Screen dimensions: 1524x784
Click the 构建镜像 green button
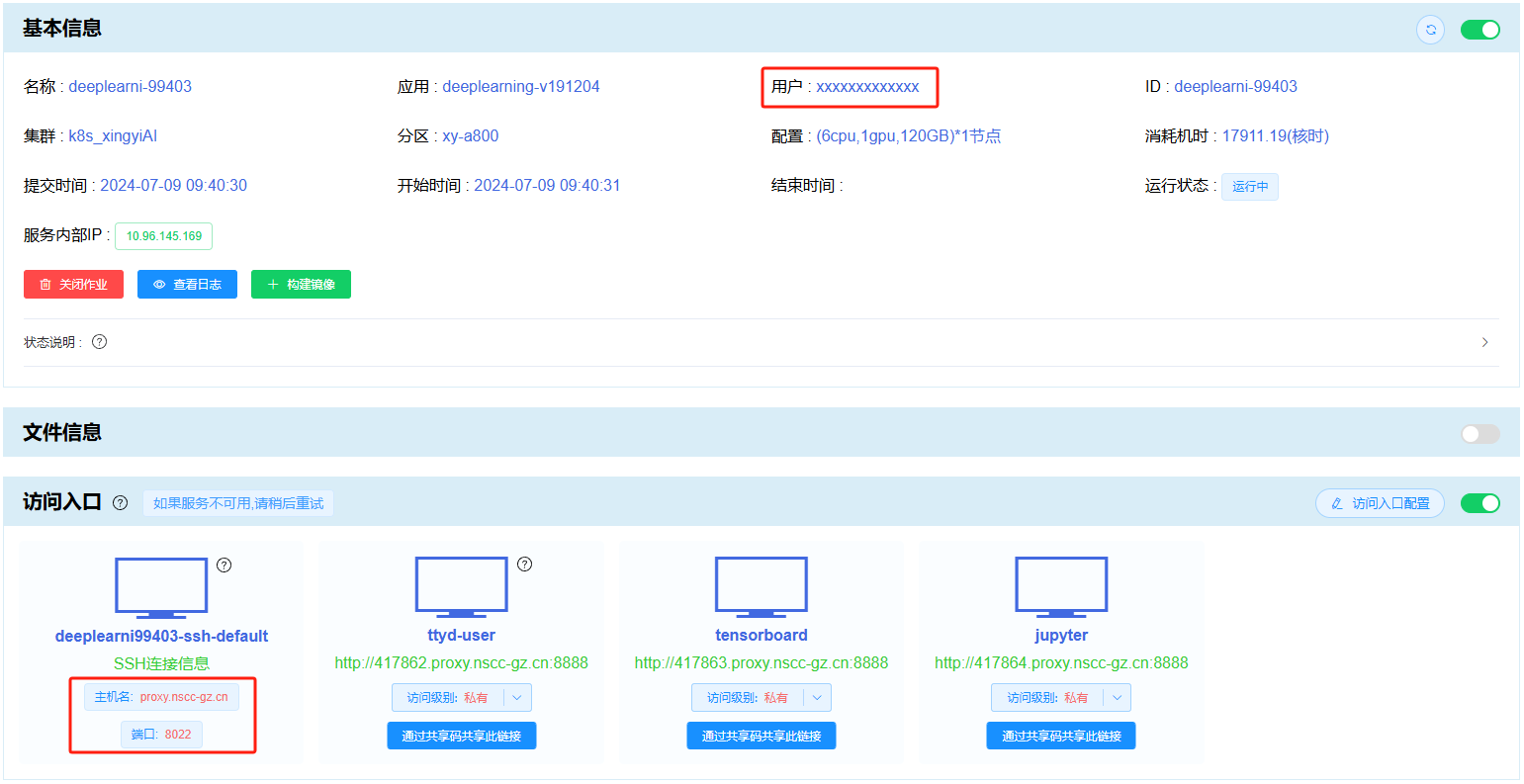[x=301, y=285]
